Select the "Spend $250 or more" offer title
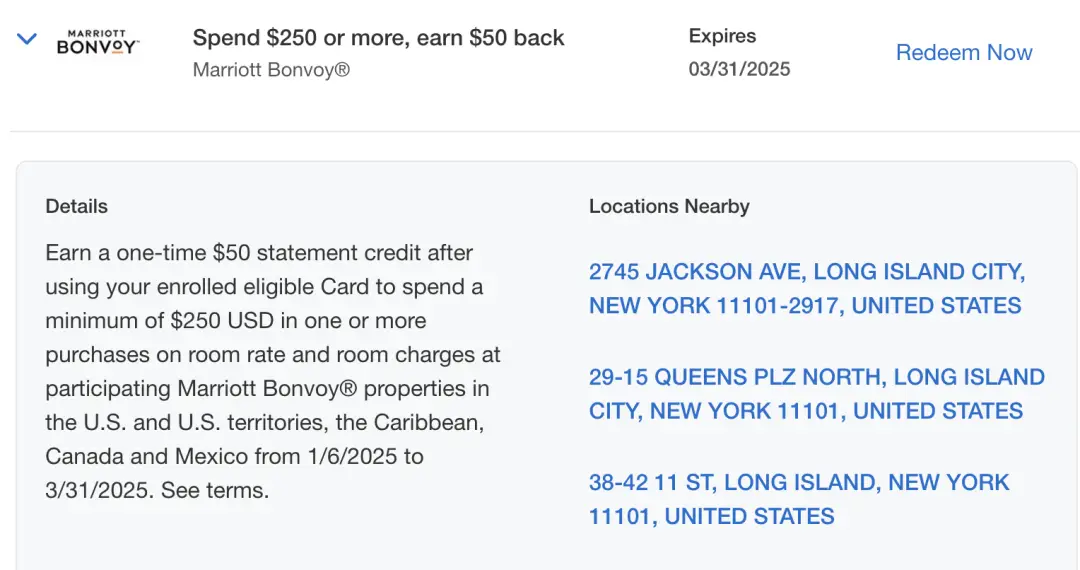The image size is (1080, 570). coord(378,38)
